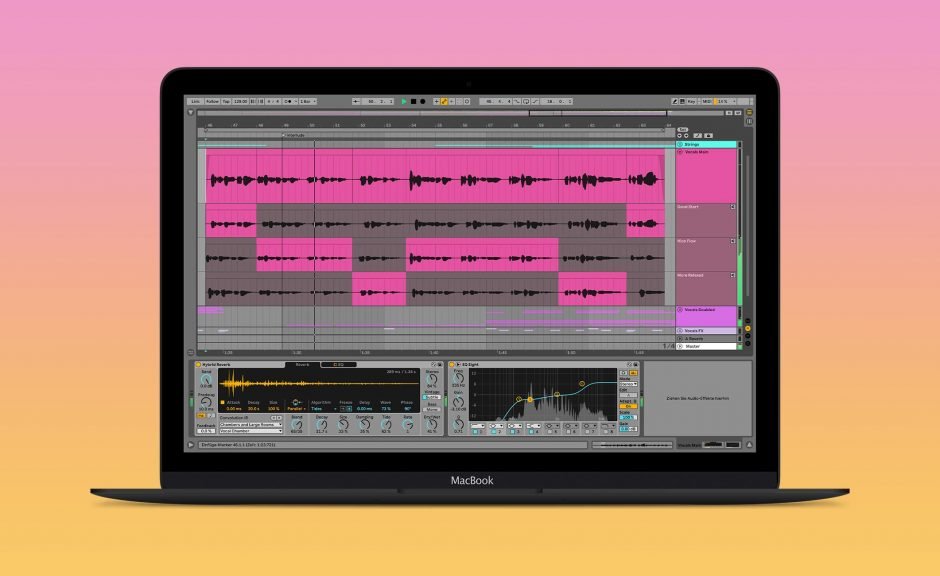Adjust the Dry/Wet knob on Hybrid Reverb
Screen dimensions: 940x576
tap(432, 424)
